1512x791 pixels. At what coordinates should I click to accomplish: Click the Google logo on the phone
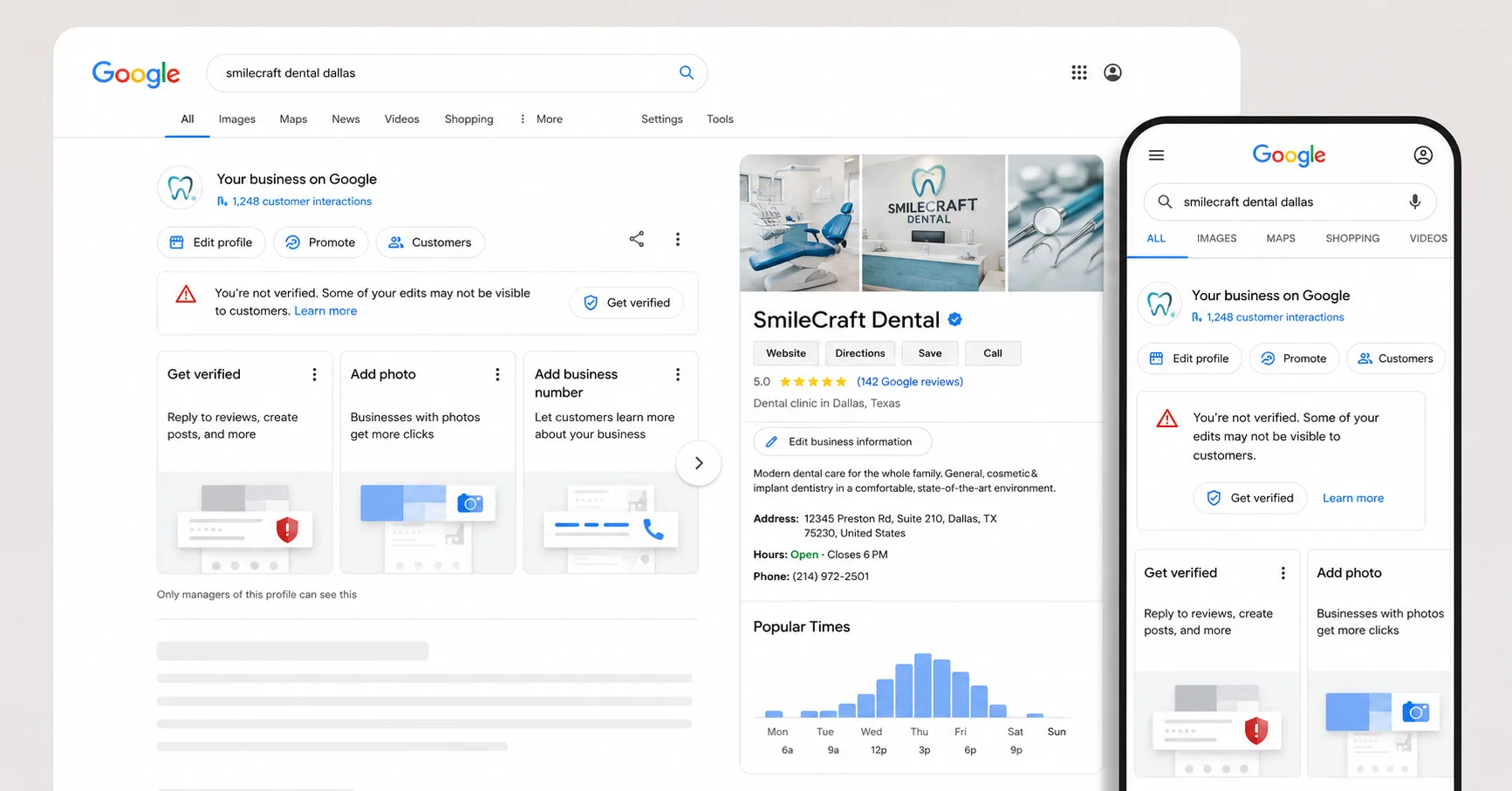[1289, 155]
